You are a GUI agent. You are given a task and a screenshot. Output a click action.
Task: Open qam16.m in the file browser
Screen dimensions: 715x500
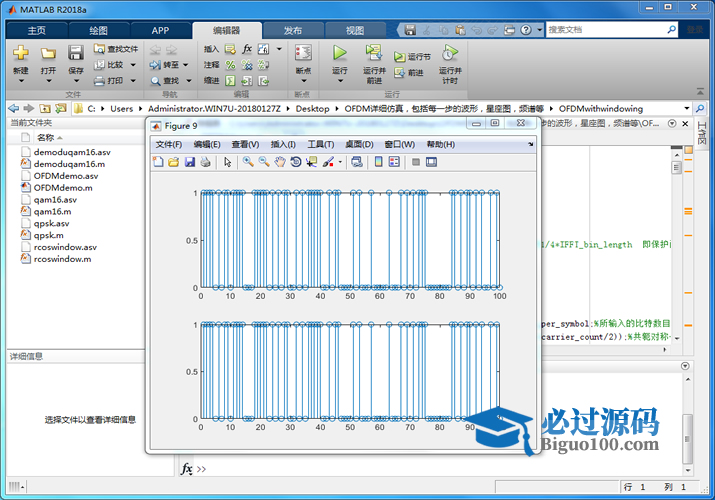(55, 211)
